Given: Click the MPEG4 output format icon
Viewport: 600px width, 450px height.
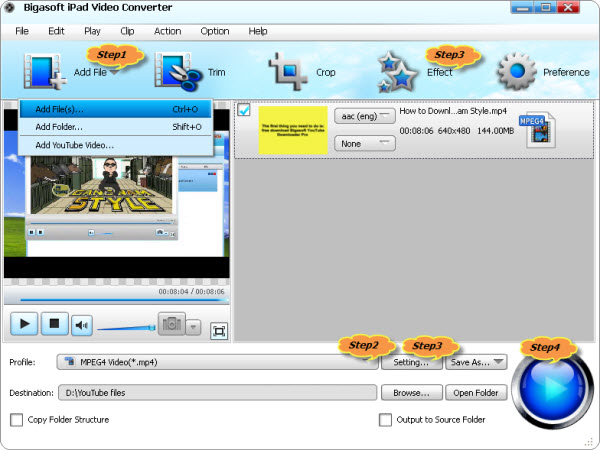Looking at the screenshot, I should [538, 130].
